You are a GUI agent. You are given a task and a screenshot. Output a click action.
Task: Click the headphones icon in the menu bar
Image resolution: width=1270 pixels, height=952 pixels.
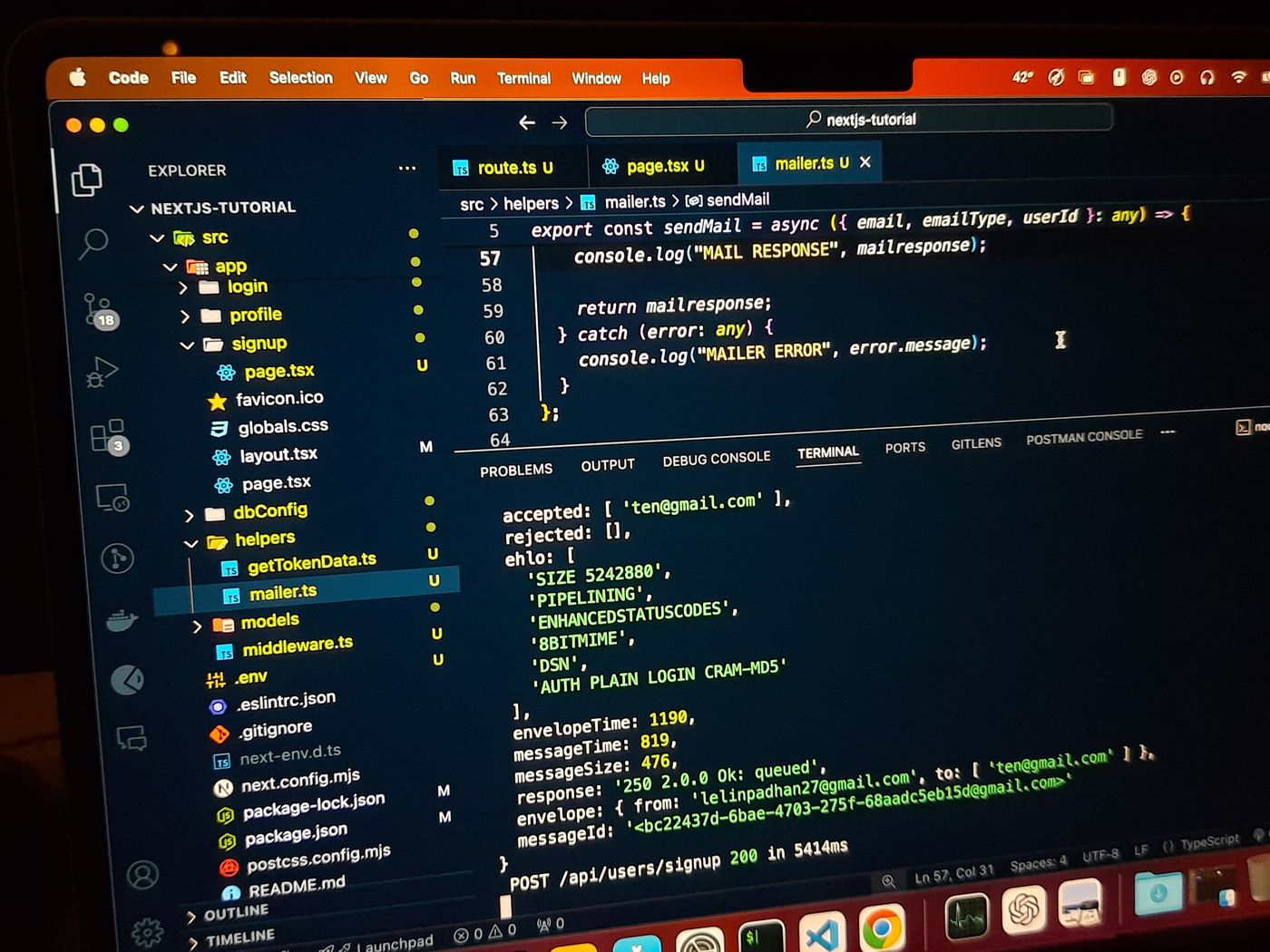(x=1206, y=77)
